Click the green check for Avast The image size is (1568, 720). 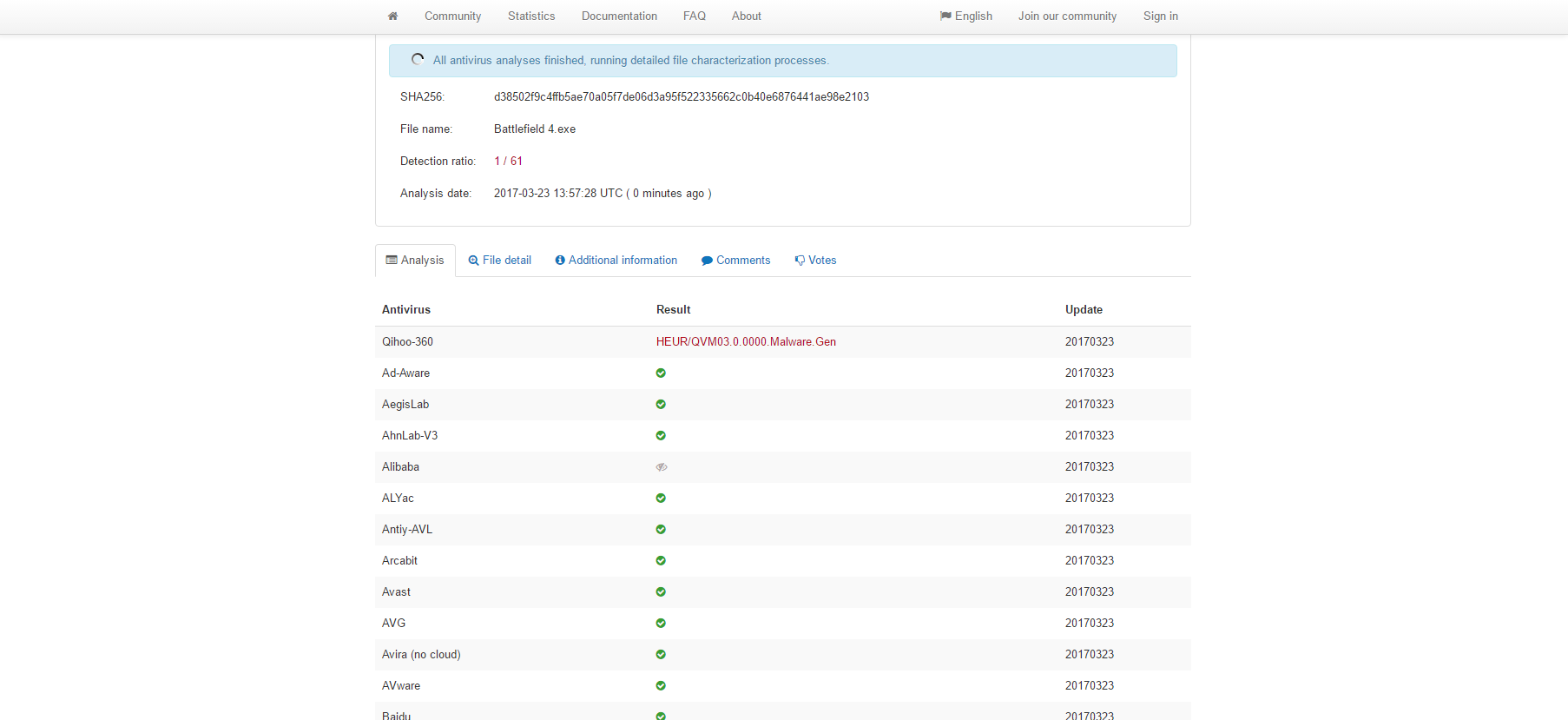point(661,592)
